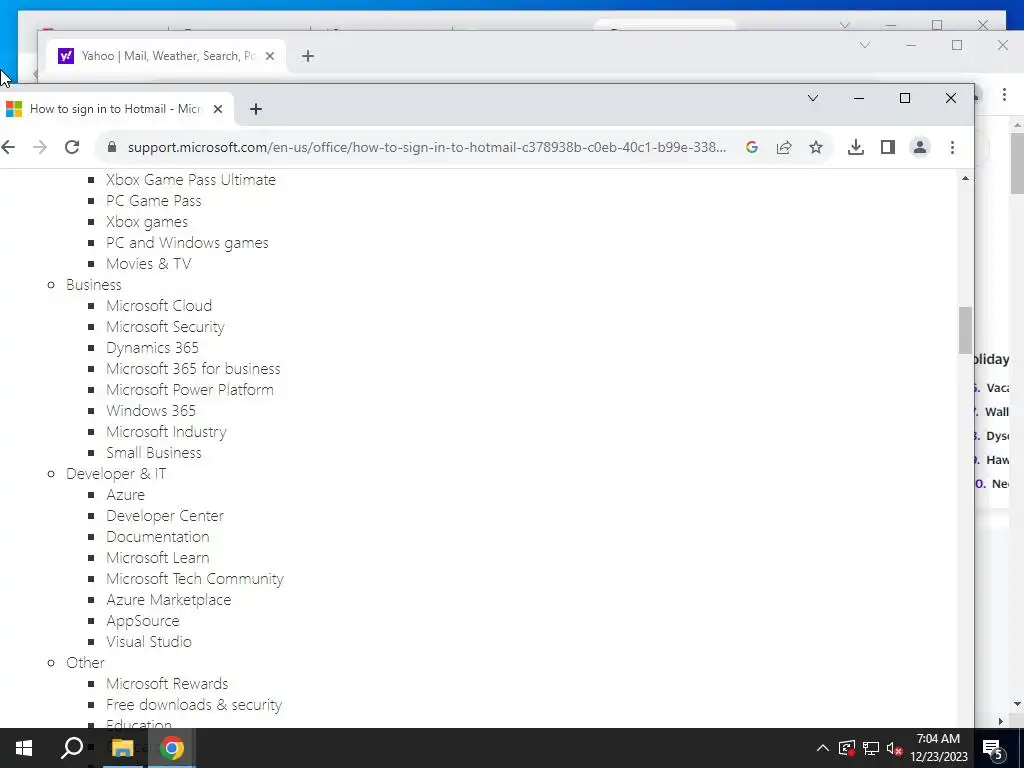Click the scrollbar up arrow on support page

coord(965,178)
